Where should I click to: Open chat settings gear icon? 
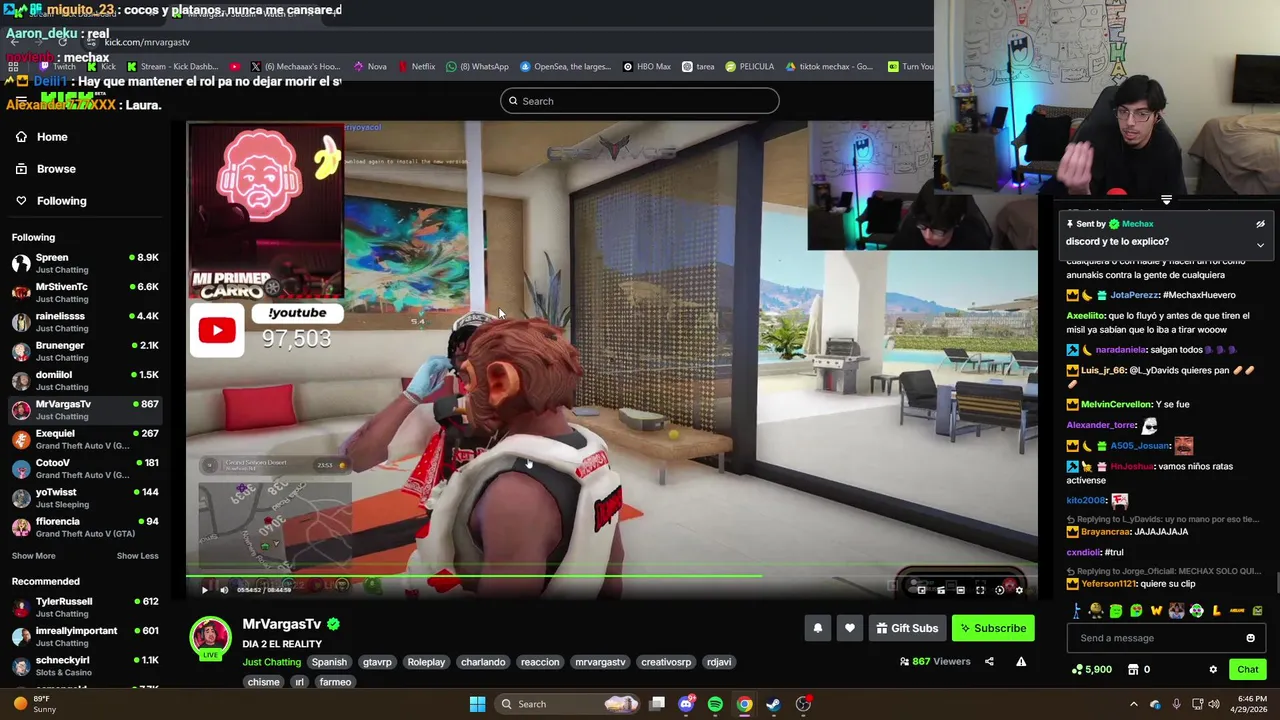1213,670
